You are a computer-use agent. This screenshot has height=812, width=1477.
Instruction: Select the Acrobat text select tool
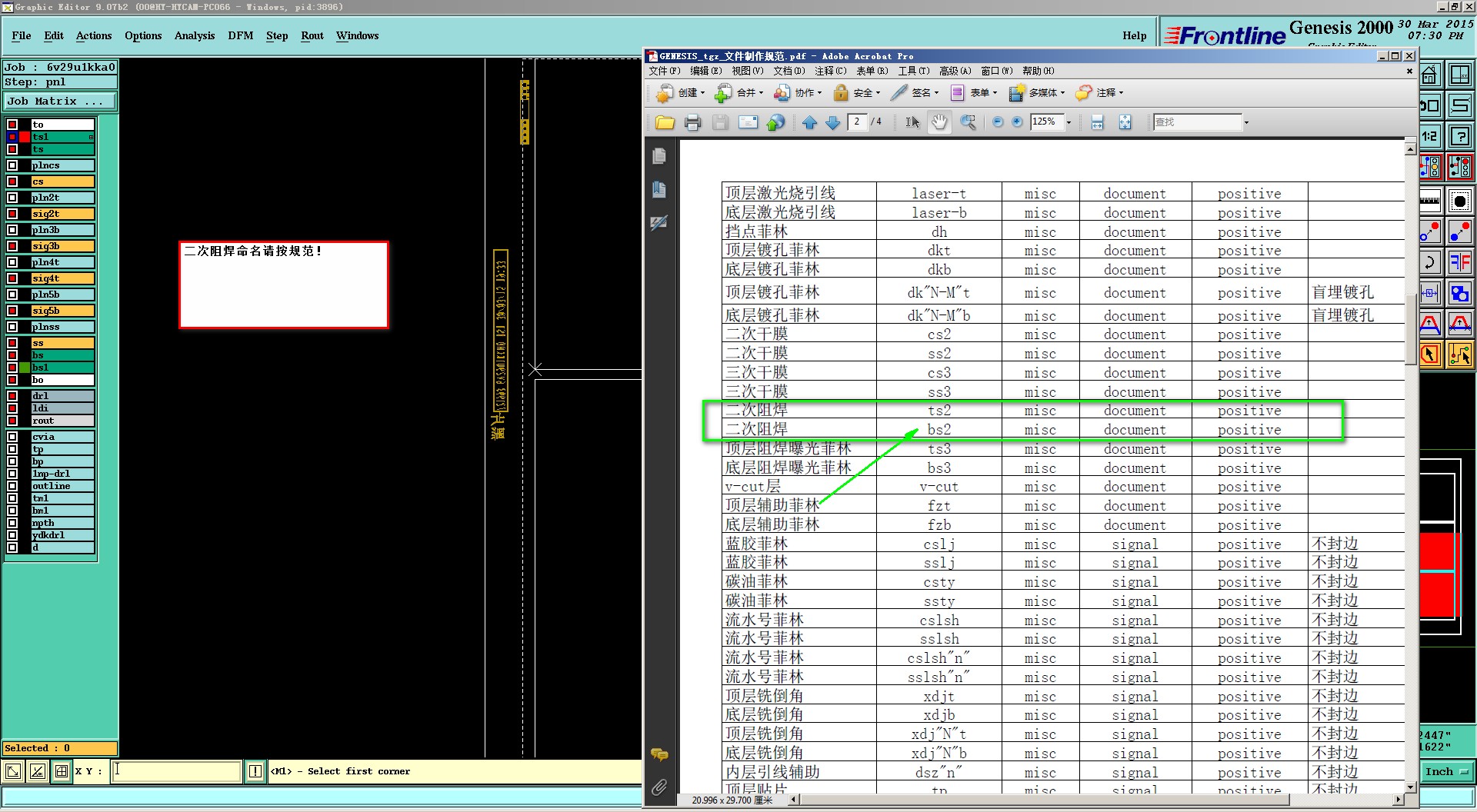point(912,122)
